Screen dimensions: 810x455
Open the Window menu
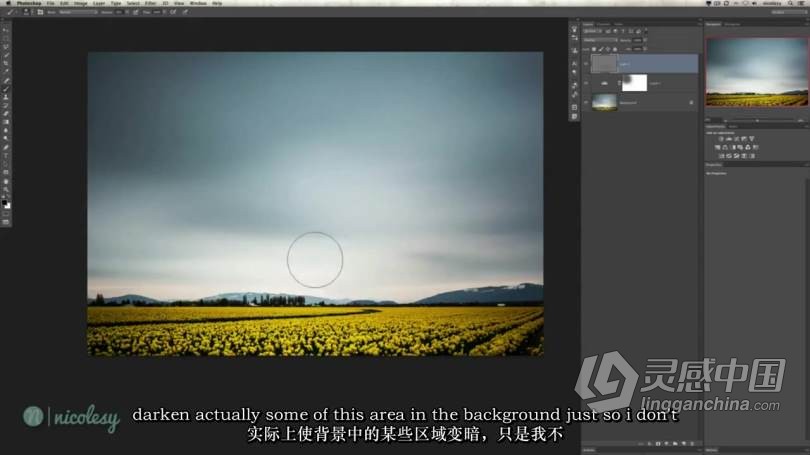(198, 3)
